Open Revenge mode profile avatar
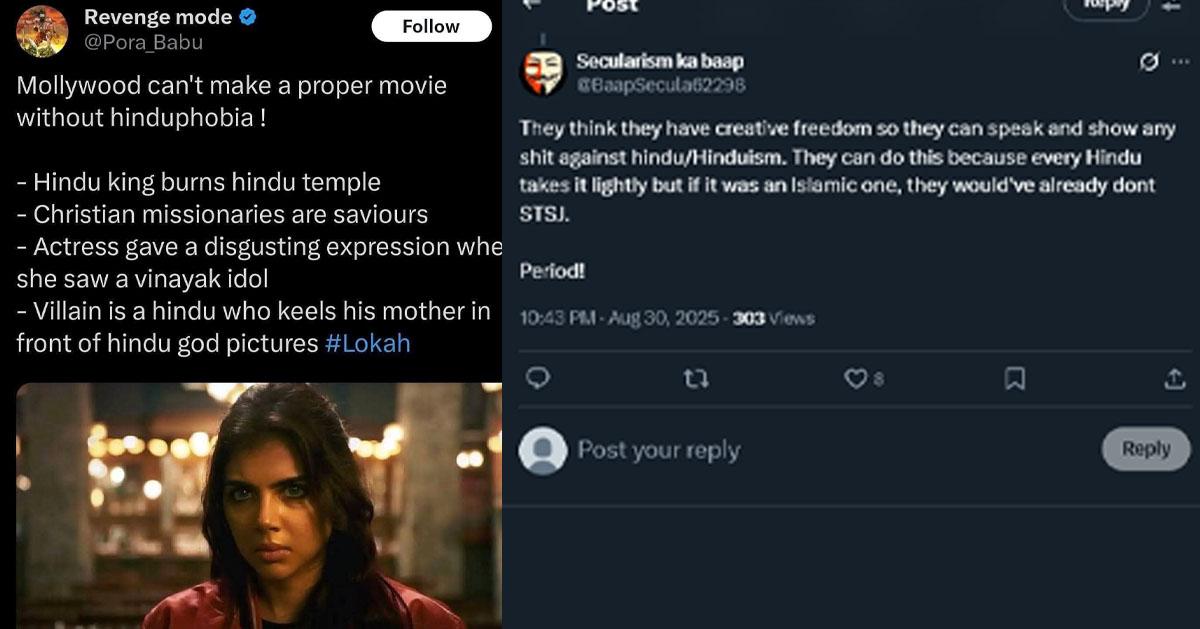The height and width of the screenshot is (629, 1200). [42, 31]
